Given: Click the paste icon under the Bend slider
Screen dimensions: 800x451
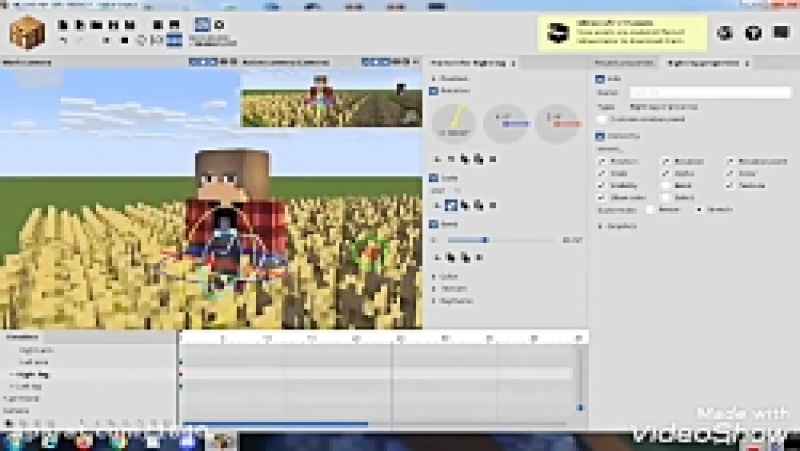Looking at the screenshot, I should coord(465,258).
